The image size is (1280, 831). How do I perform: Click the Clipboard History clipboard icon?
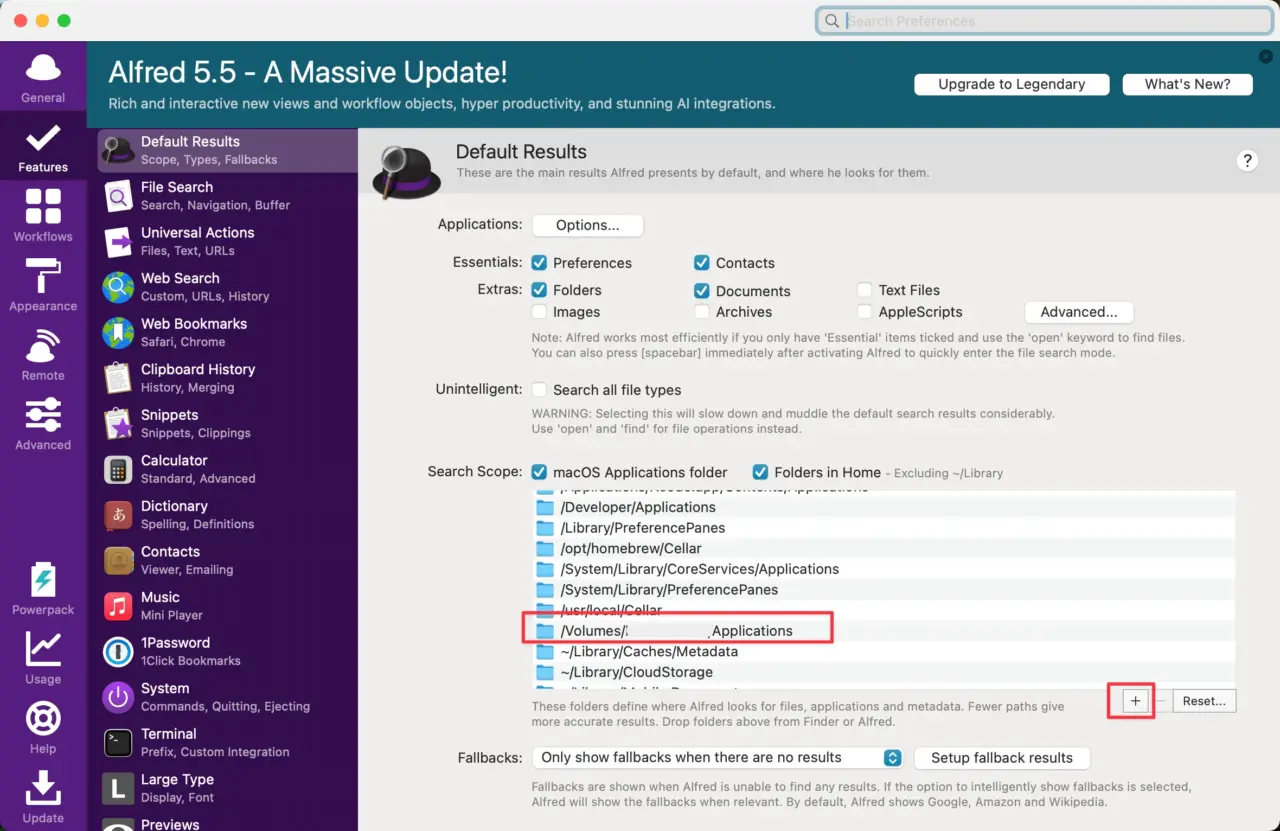[118, 378]
